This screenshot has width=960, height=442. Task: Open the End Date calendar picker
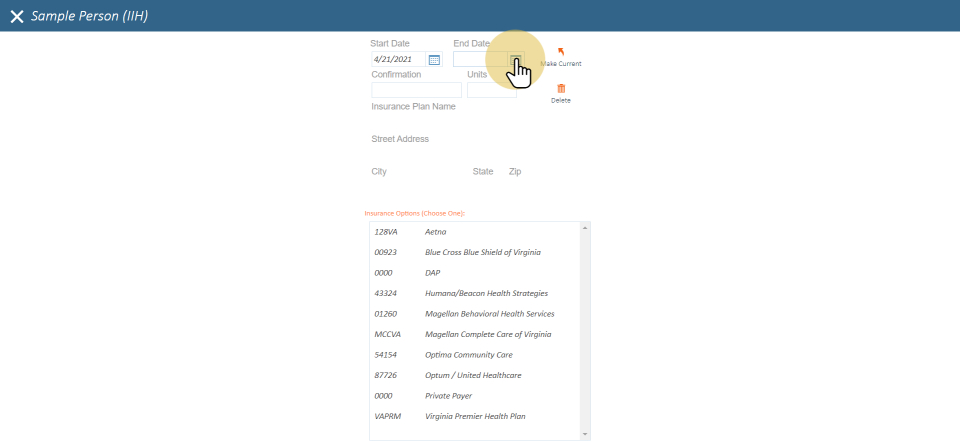(515, 60)
